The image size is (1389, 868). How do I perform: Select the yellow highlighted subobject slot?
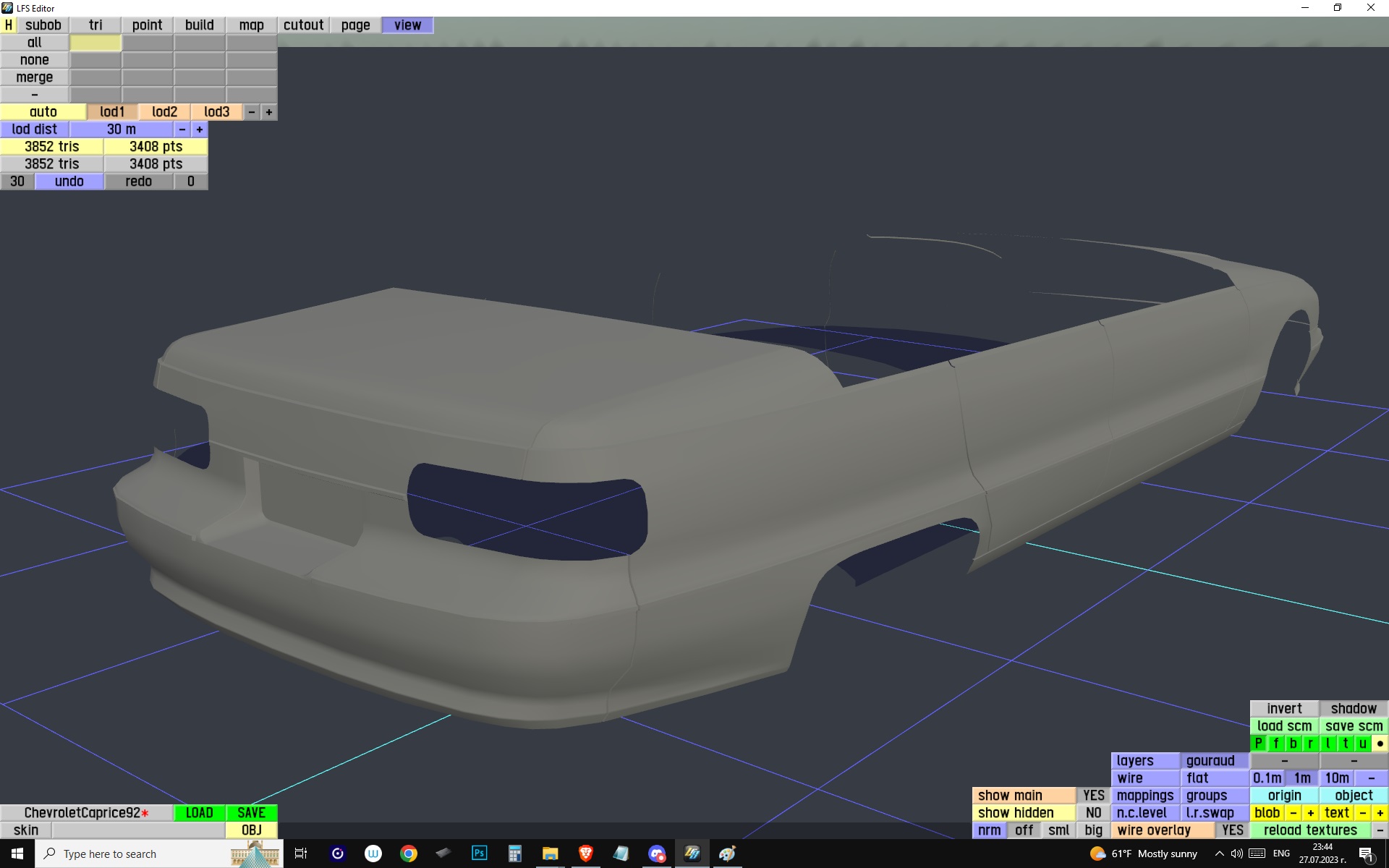[x=95, y=43]
